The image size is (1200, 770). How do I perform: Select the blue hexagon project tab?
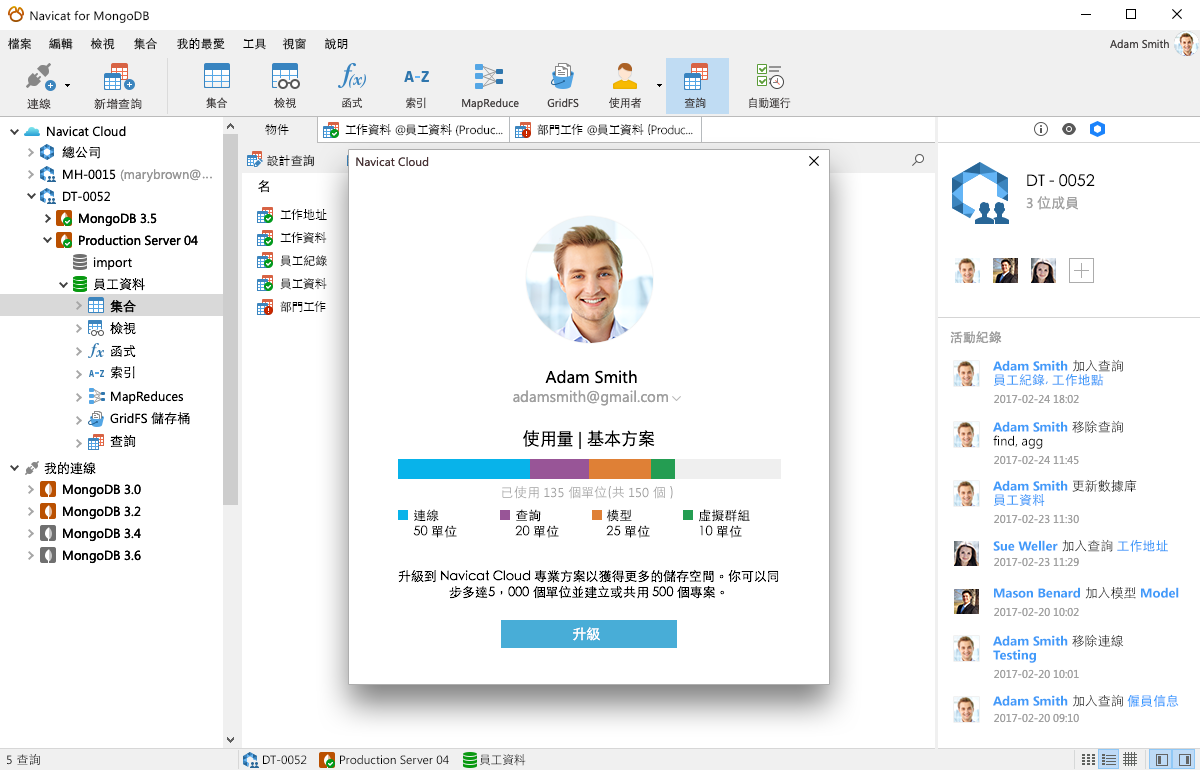click(x=1097, y=129)
